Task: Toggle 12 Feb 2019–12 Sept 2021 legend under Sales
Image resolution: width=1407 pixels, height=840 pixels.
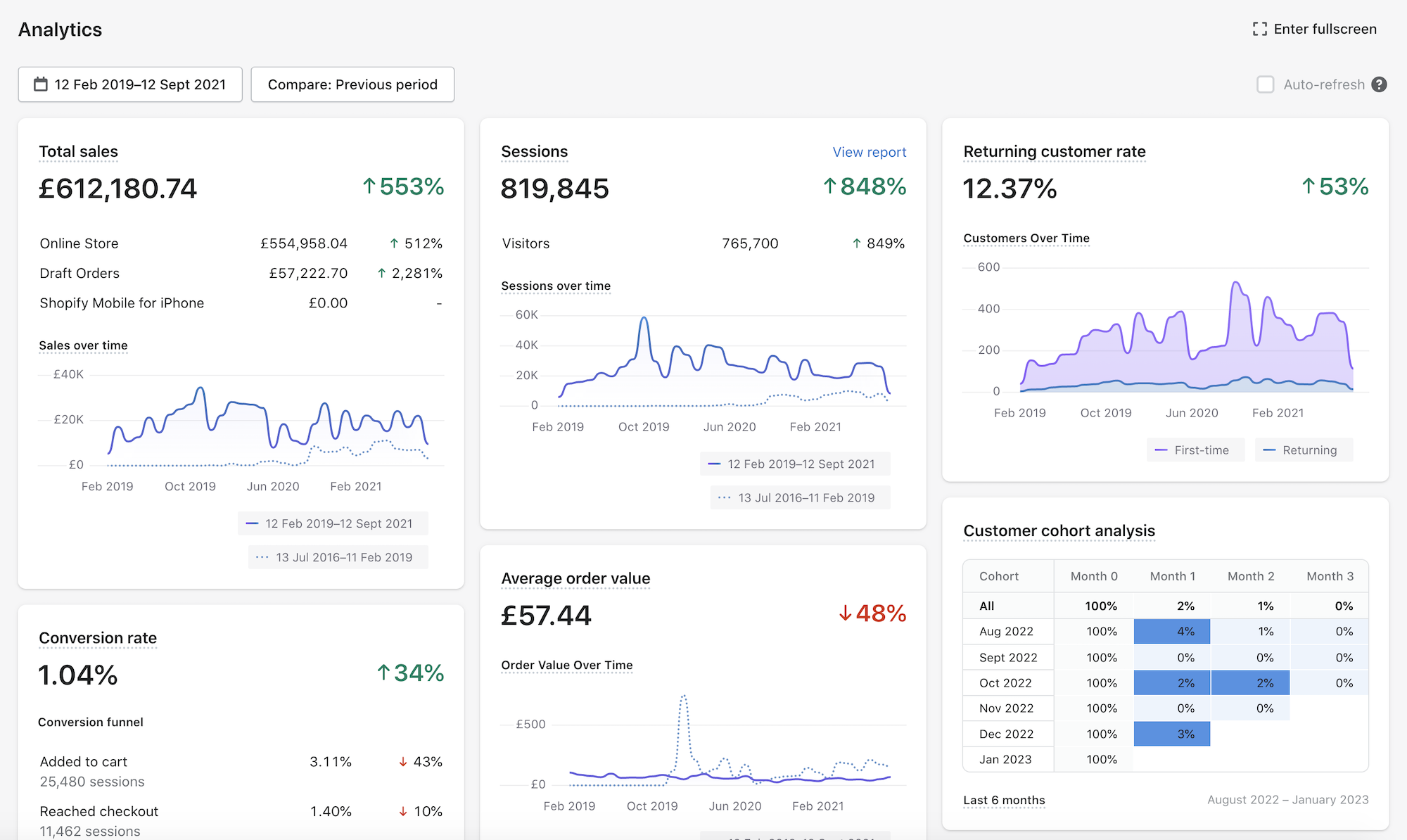Action: 333,523
